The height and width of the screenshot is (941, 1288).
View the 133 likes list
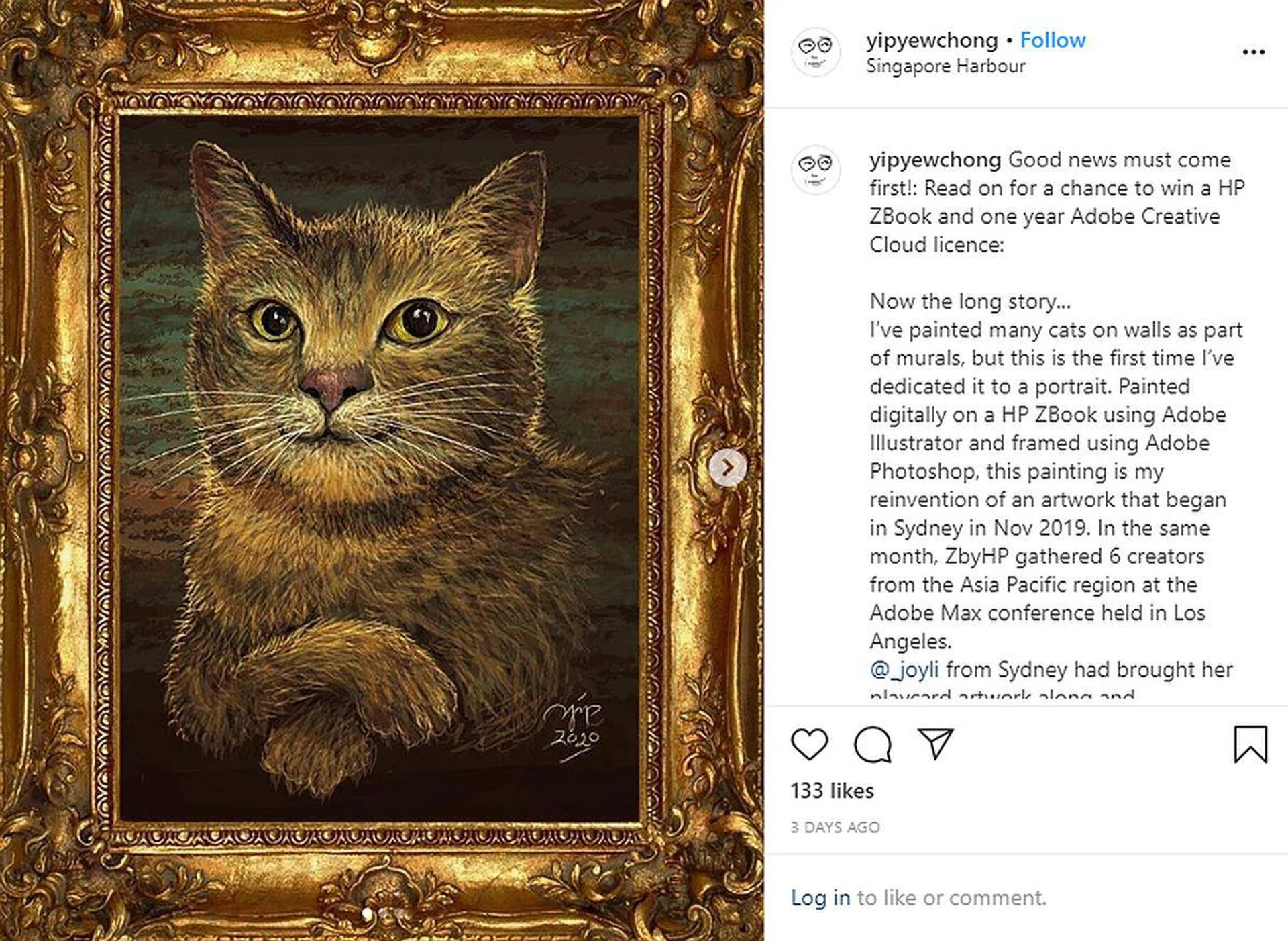pos(832,791)
